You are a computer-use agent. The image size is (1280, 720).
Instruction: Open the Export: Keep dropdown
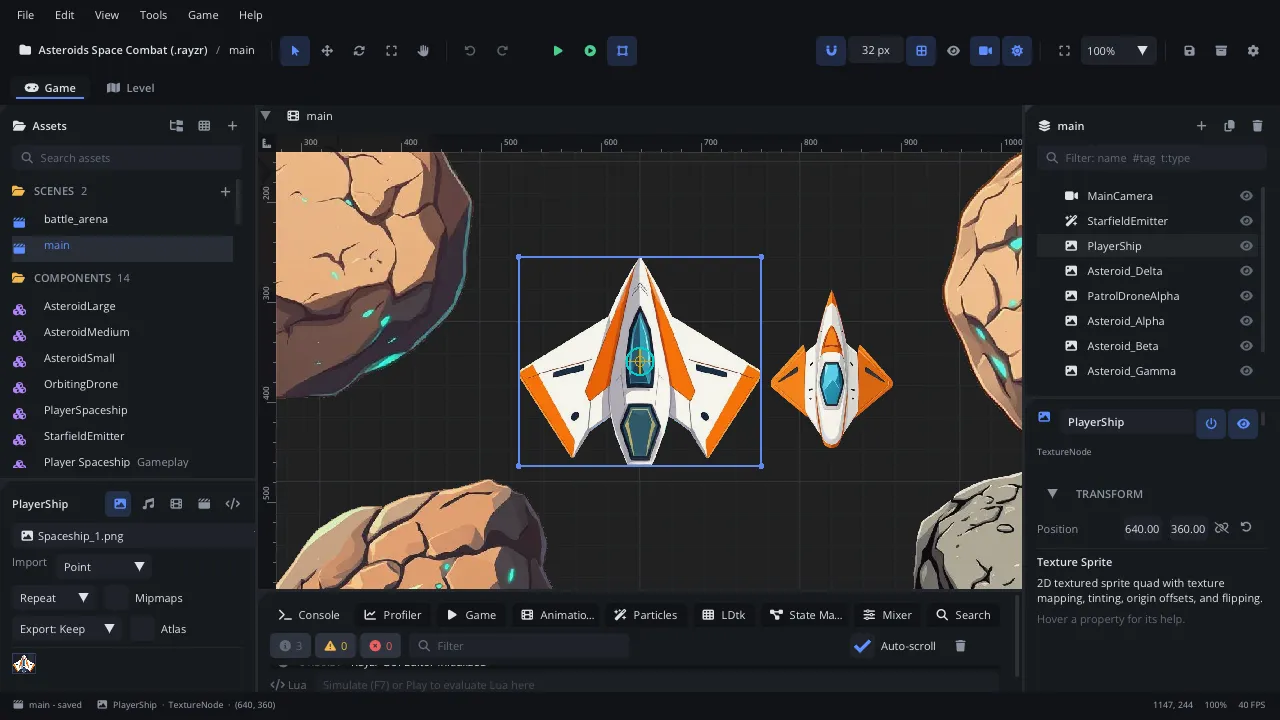(67, 629)
